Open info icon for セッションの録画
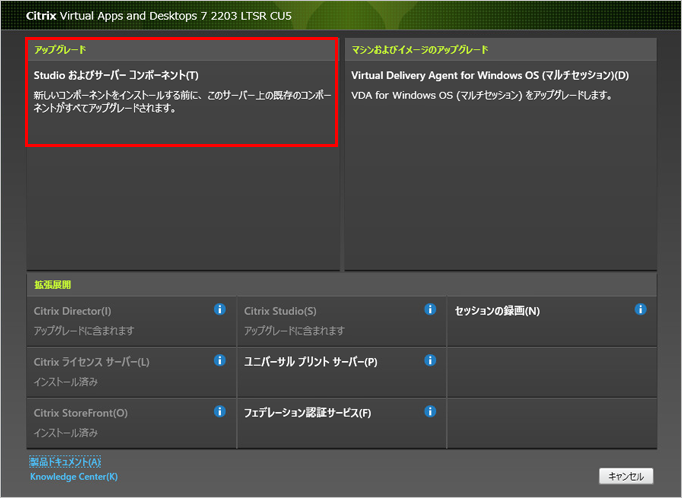The image size is (682, 498). pyautogui.click(x=640, y=309)
